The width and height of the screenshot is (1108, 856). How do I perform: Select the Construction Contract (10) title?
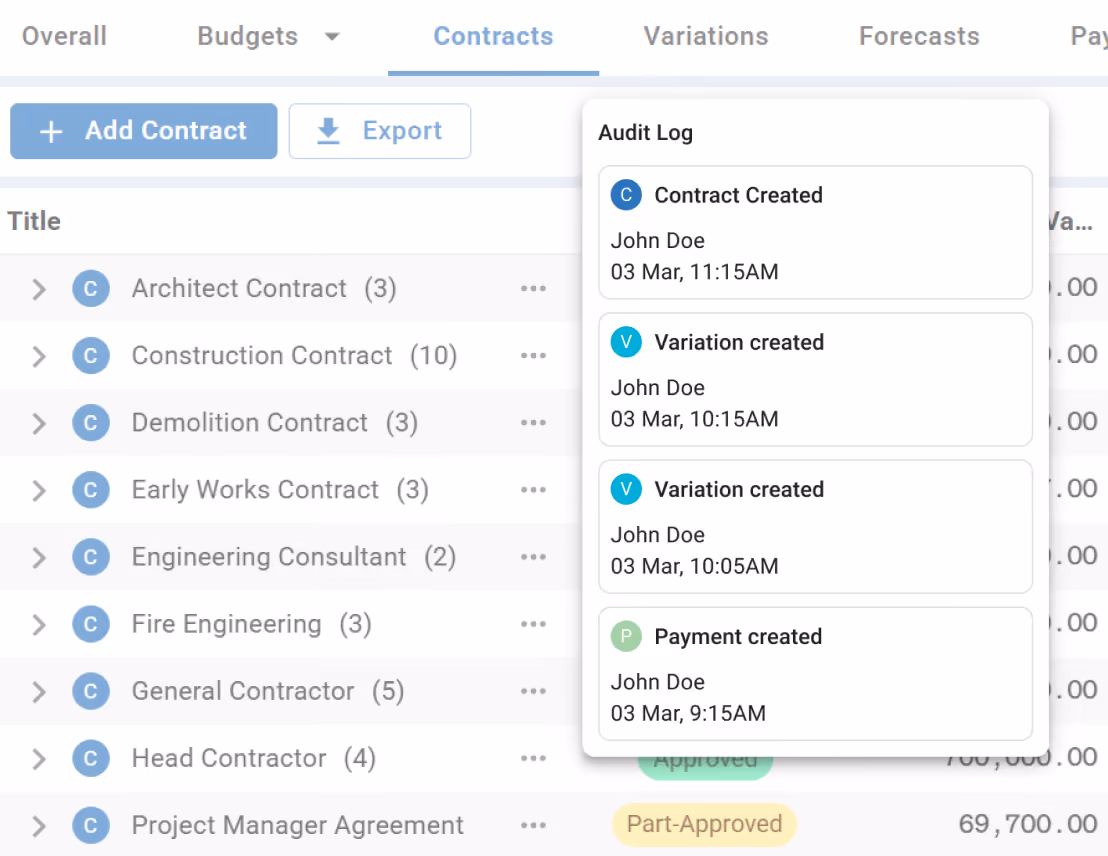294,356
